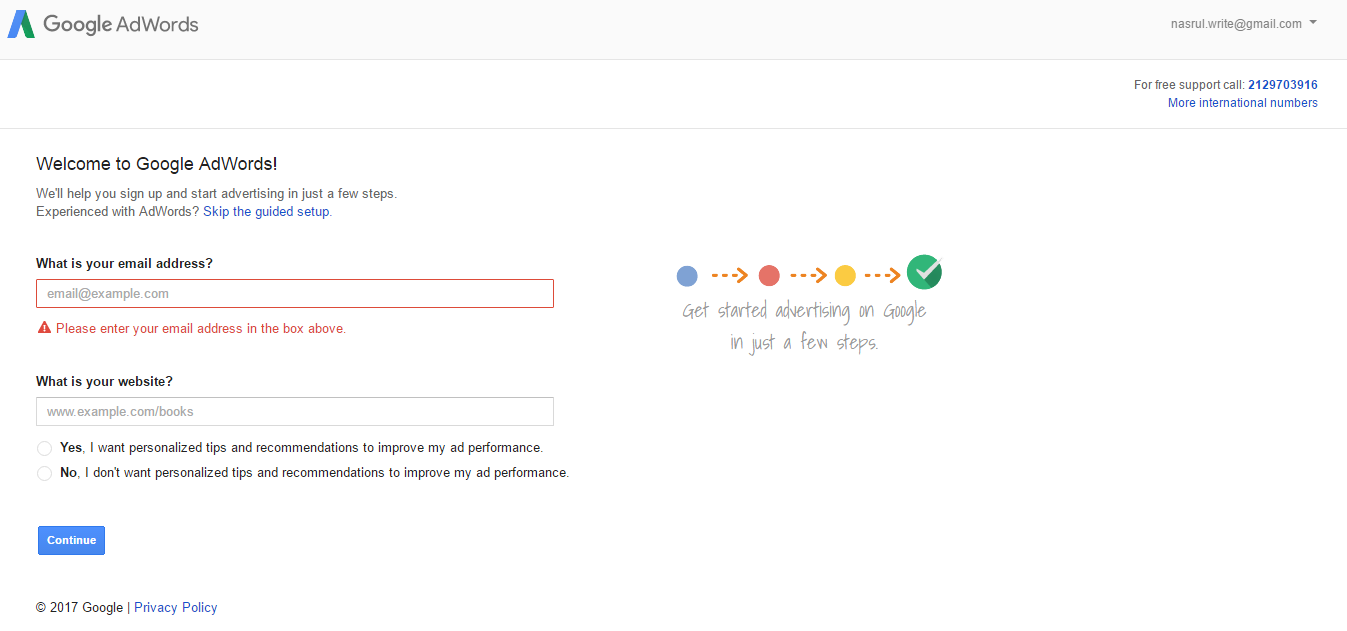The width and height of the screenshot is (1347, 631).
Task: Select No for personalized tips
Action: point(44,473)
